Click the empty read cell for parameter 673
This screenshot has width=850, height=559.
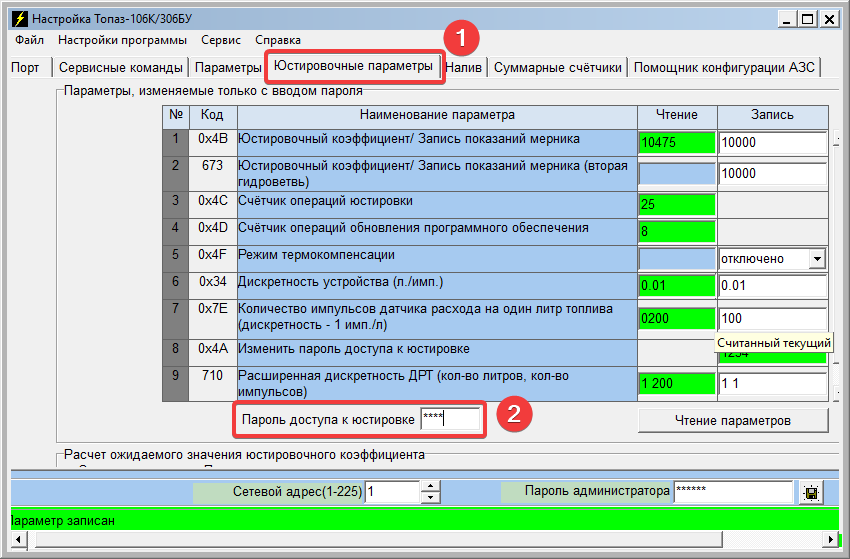[x=677, y=174]
